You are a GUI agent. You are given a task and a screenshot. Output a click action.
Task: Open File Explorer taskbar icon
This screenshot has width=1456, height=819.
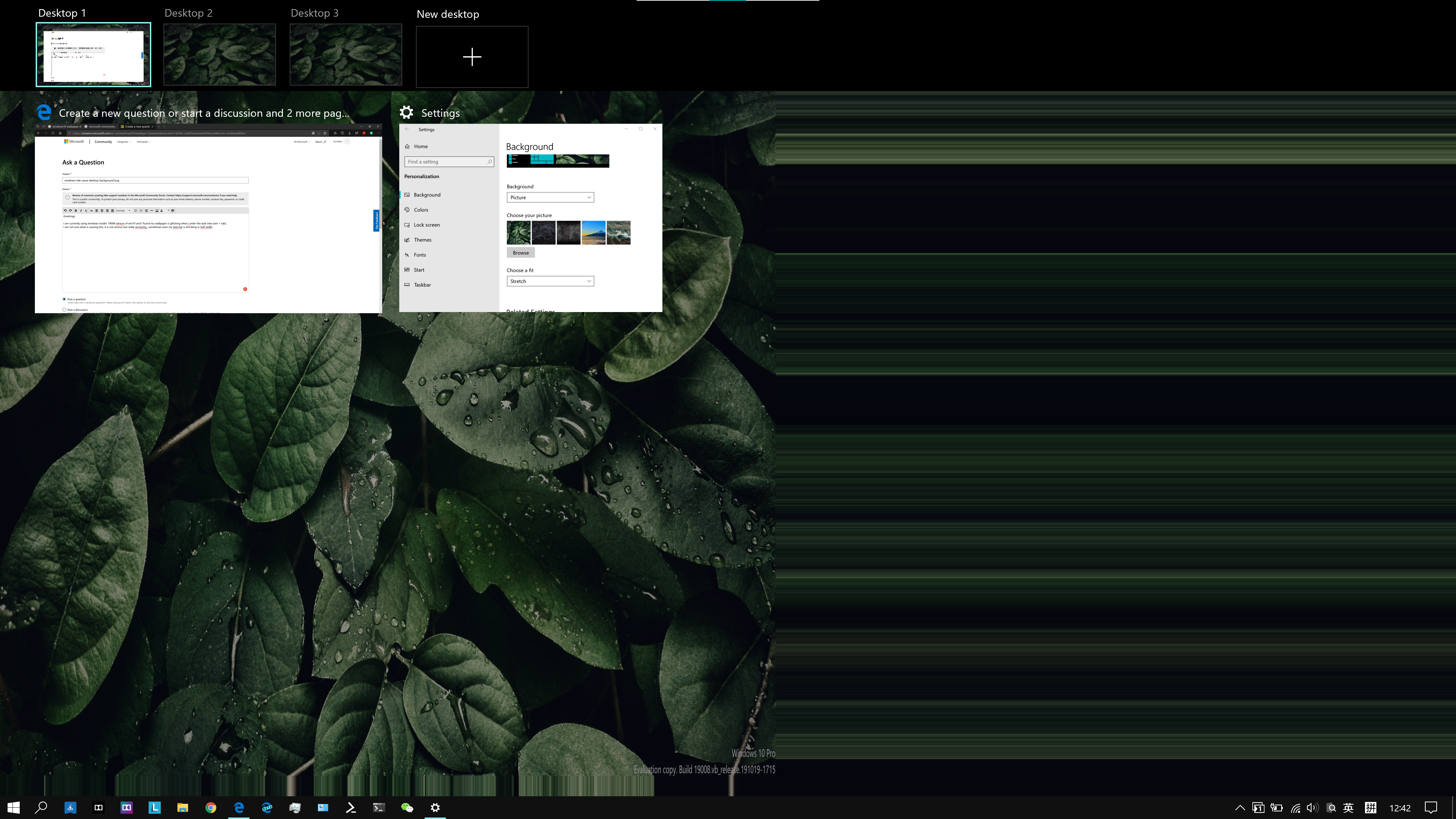point(182,808)
